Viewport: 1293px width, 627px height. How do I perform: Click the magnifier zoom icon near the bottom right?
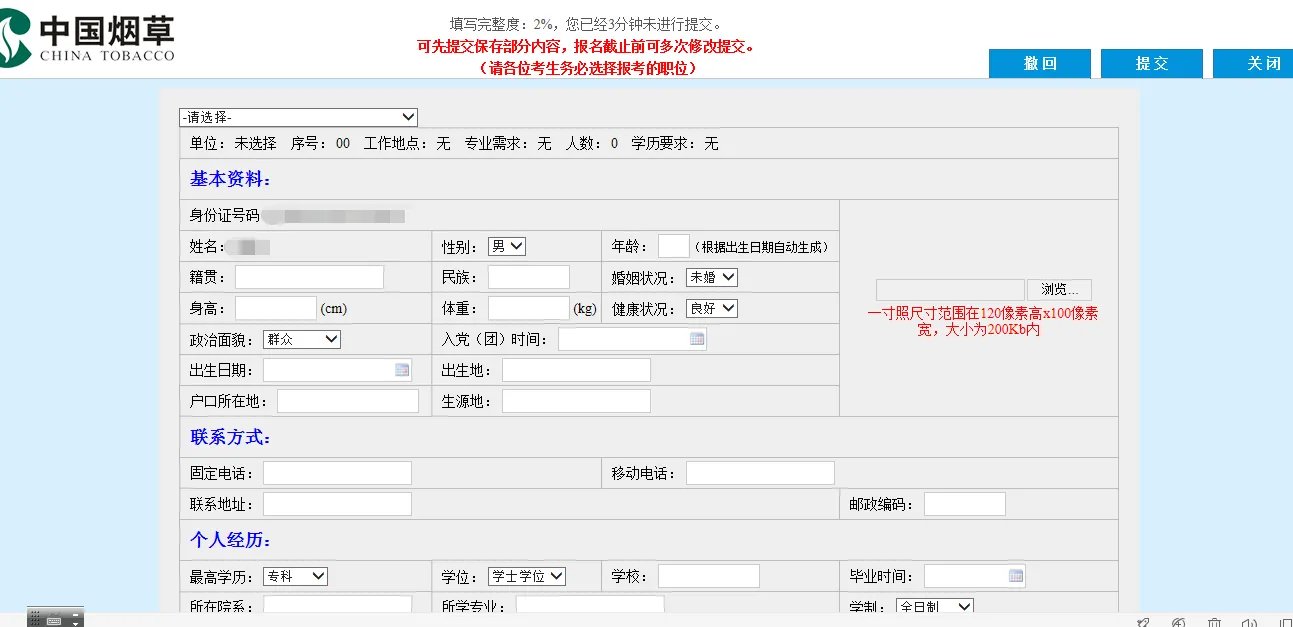click(1179, 622)
